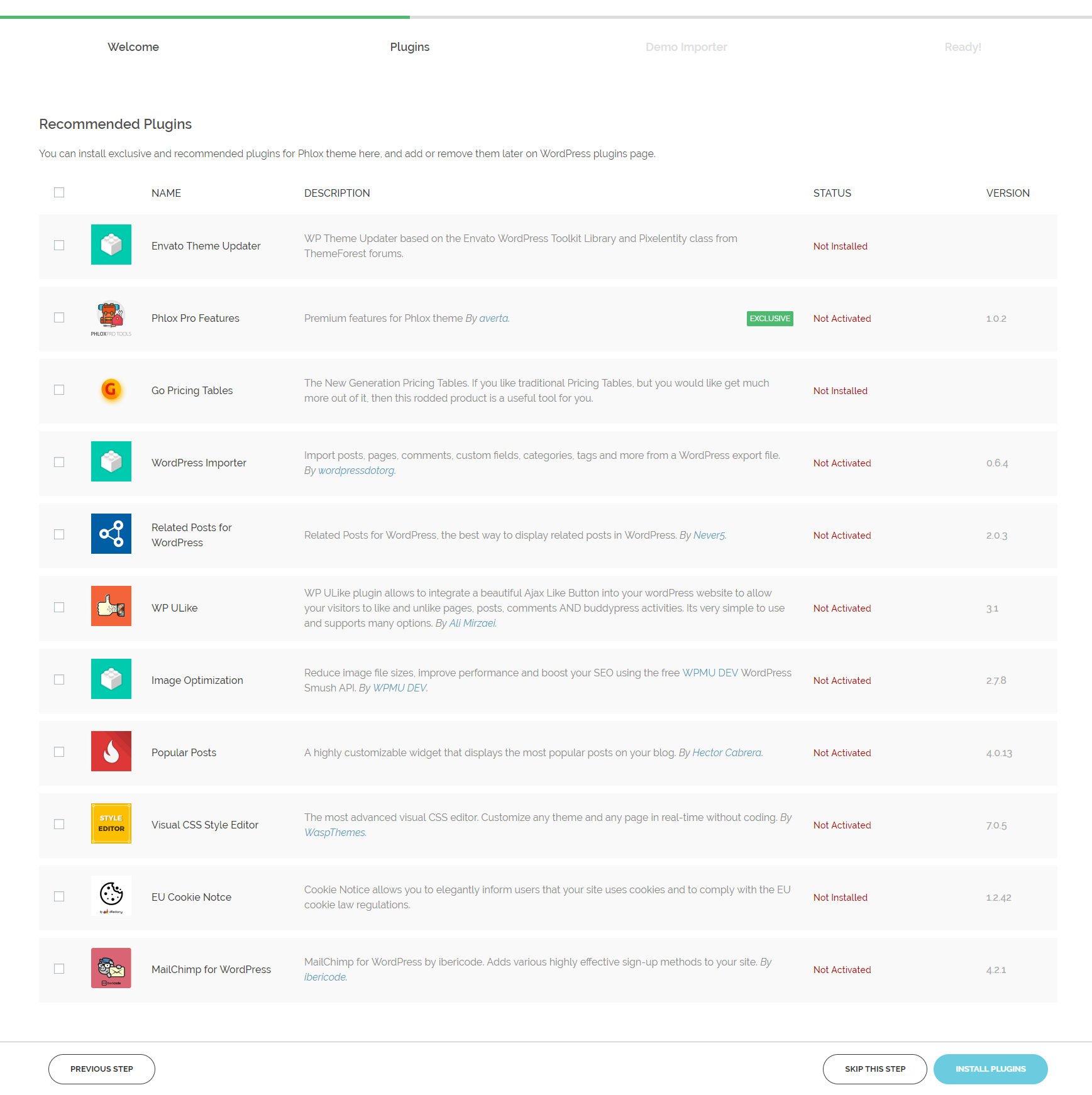Click the Phlox Pro Features backpack icon

click(111, 317)
